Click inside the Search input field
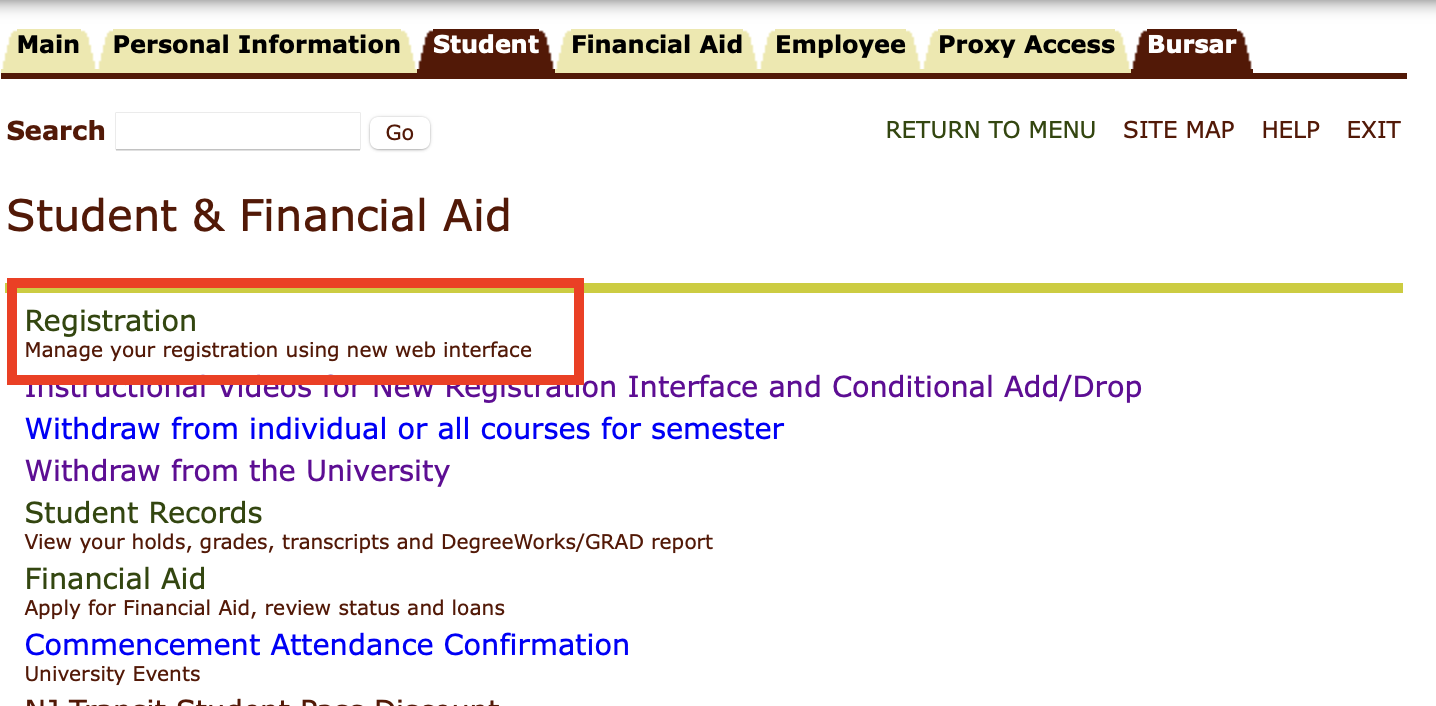This screenshot has width=1436, height=706. (x=237, y=131)
